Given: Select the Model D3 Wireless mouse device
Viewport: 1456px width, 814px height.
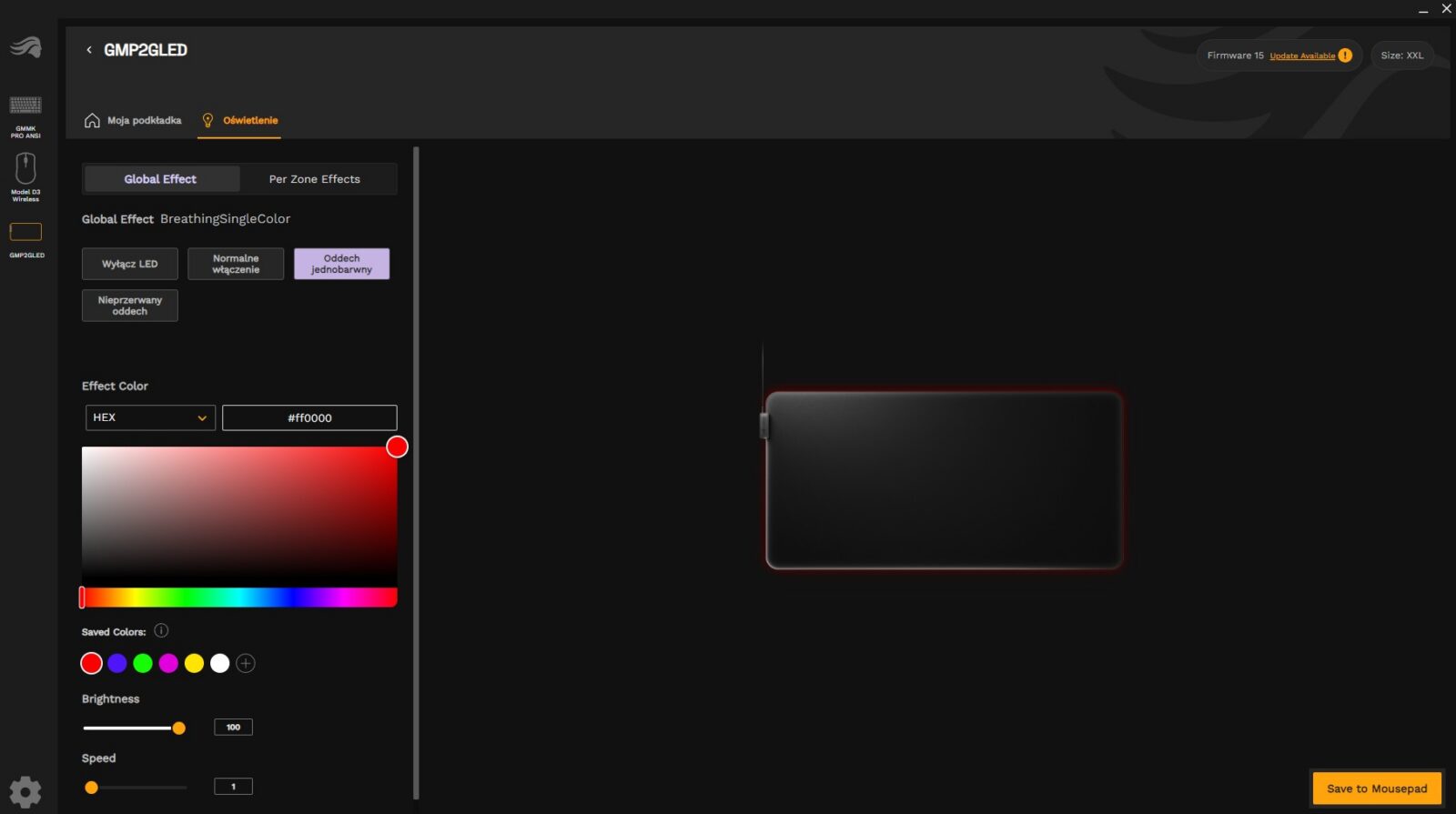Looking at the screenshot, I should [x=25, y=170].
